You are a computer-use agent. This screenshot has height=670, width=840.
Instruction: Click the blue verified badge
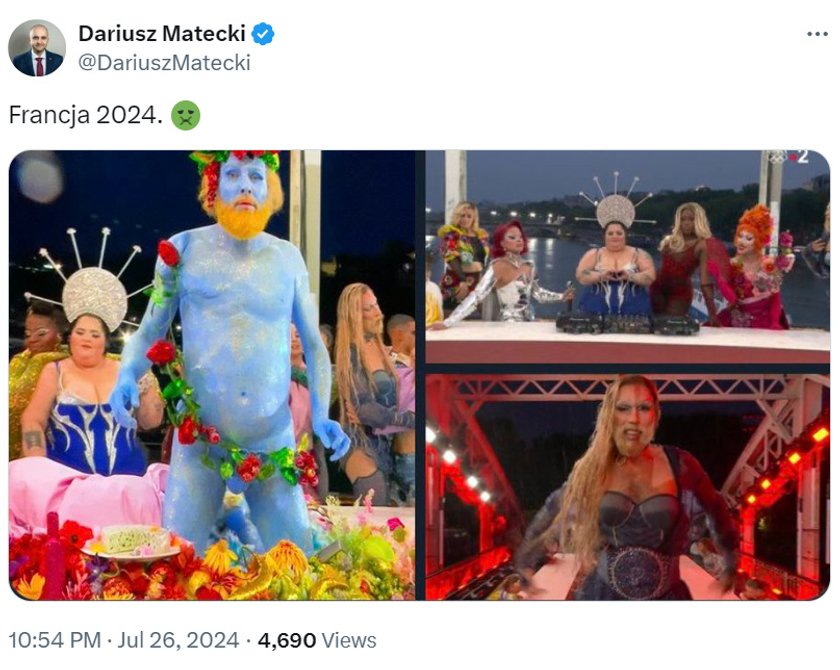pos(263,34)
